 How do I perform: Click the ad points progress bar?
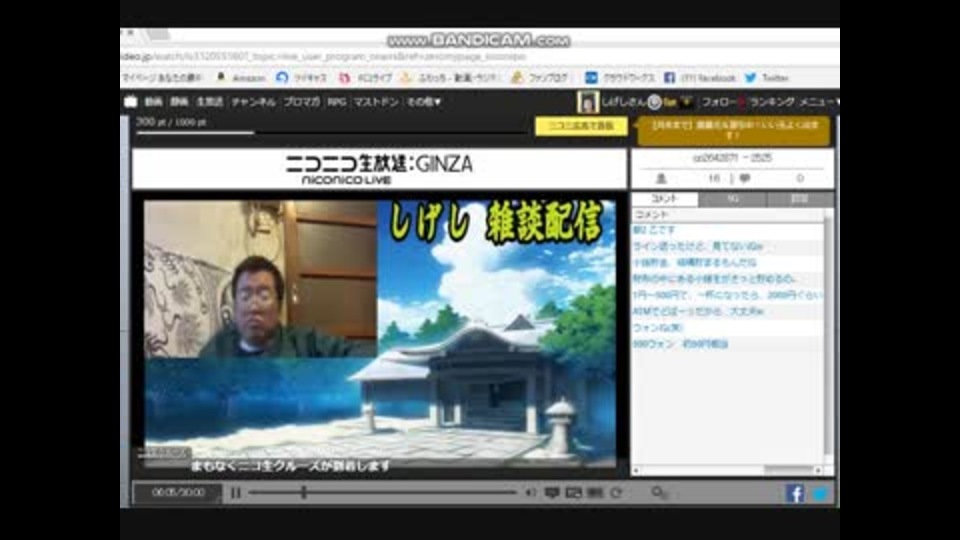pos(331,132)
